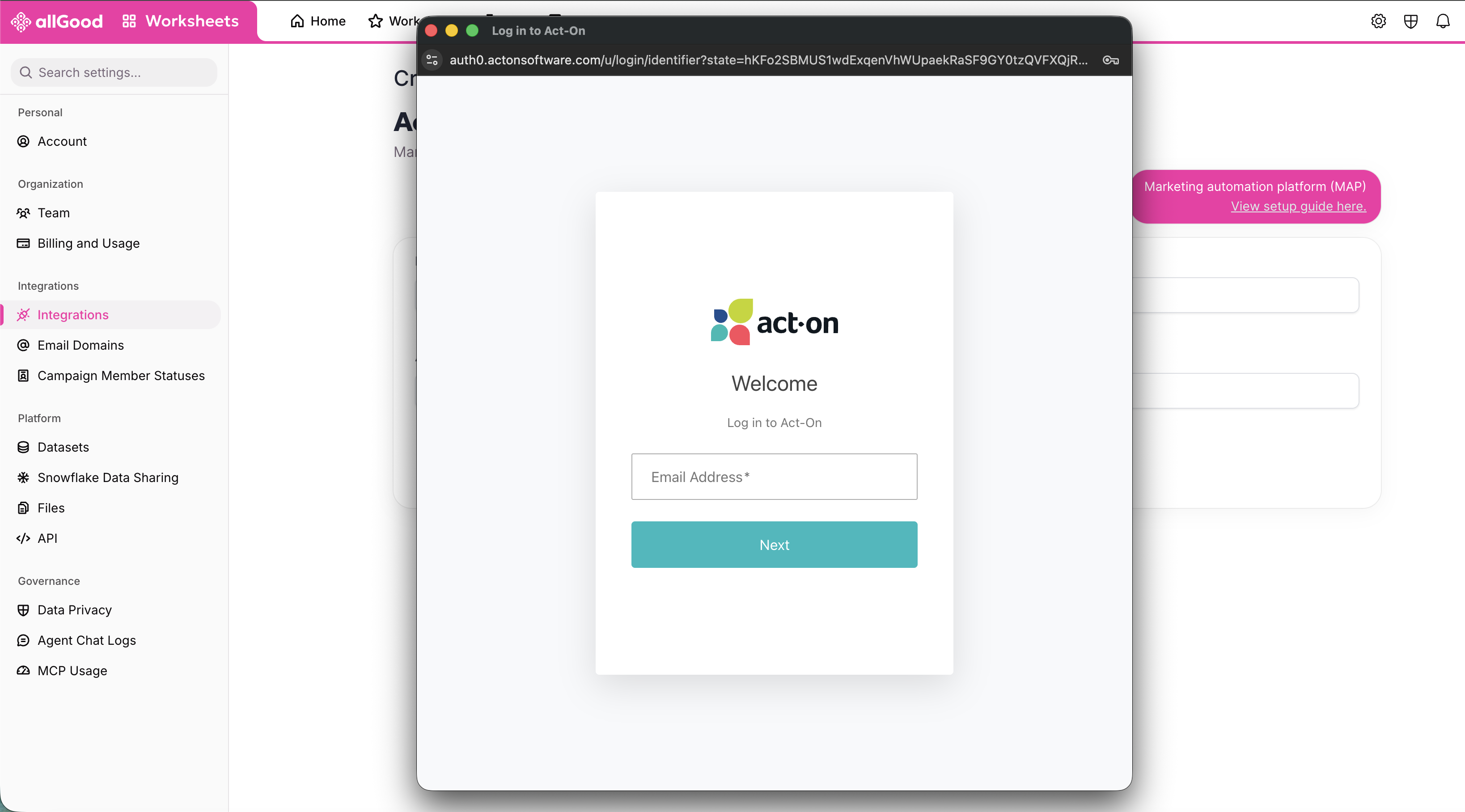This screenshot has height=812, width=1465.
Task: Click the password key icon in popup address bar
Action: coord(1110,60)
